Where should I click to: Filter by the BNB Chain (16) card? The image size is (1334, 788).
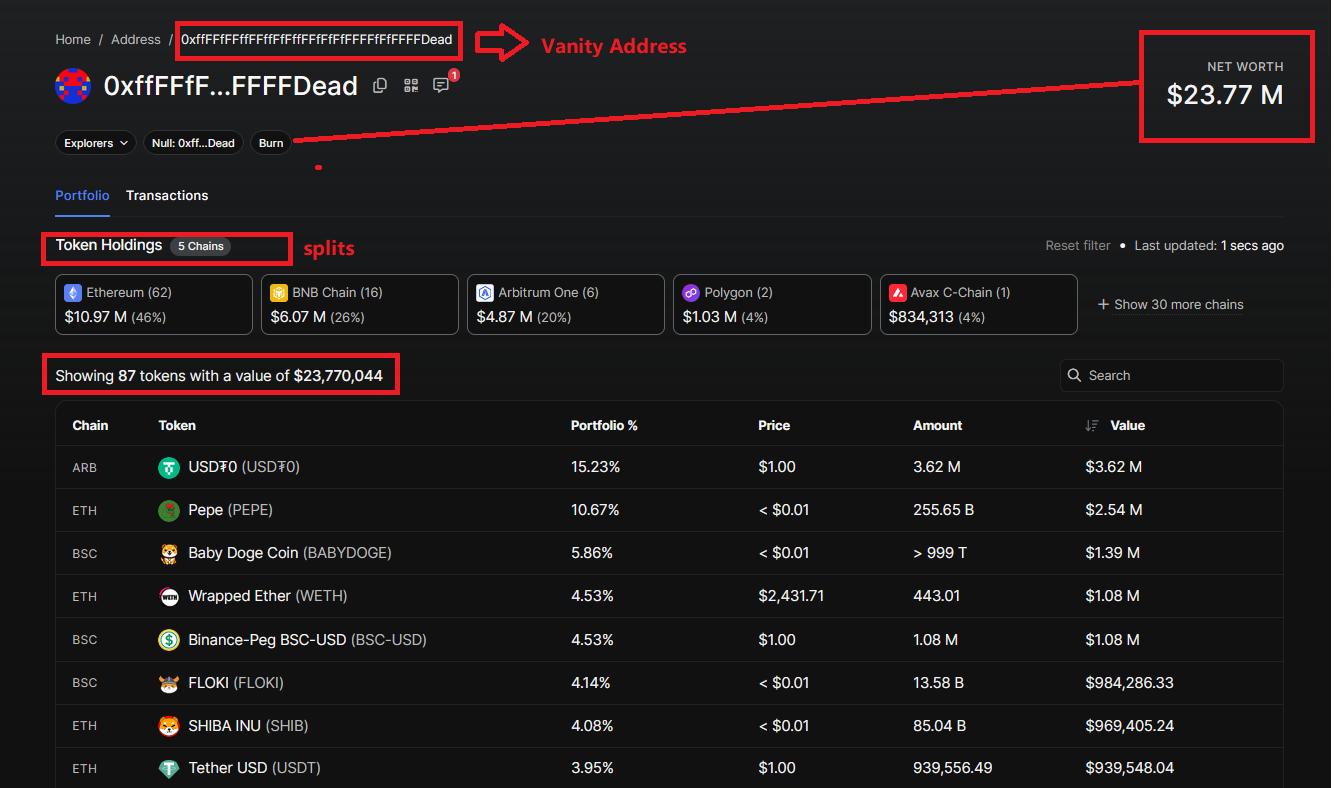pos(360,304)
